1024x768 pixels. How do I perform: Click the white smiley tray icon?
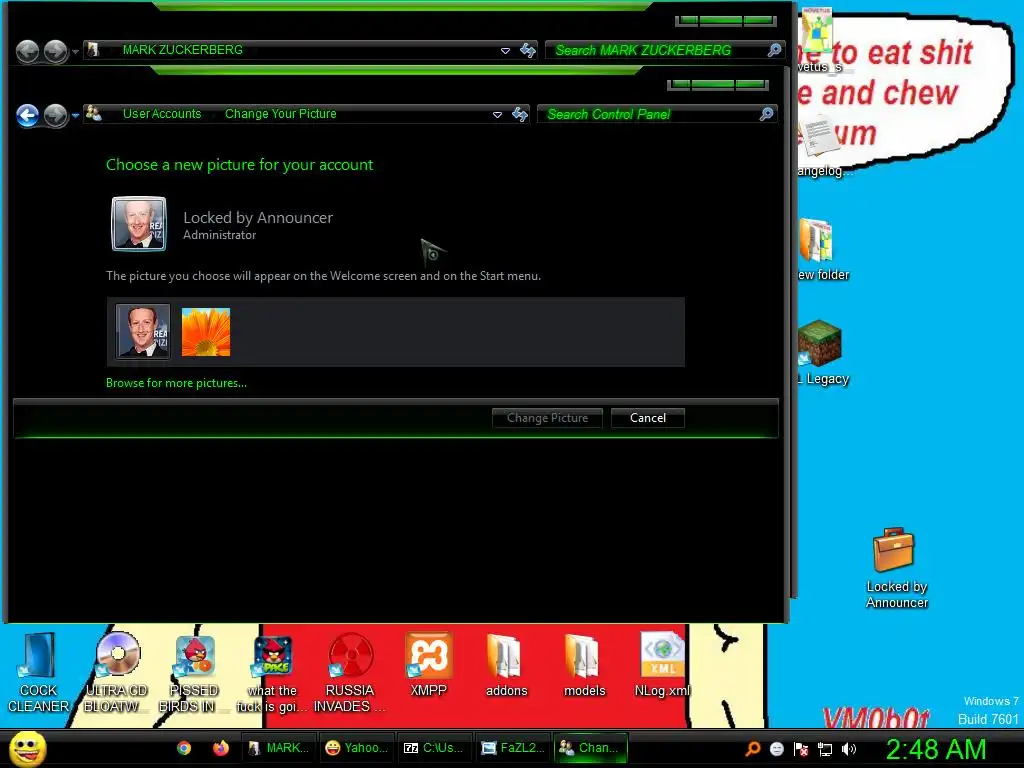click(x=776, y=749)
